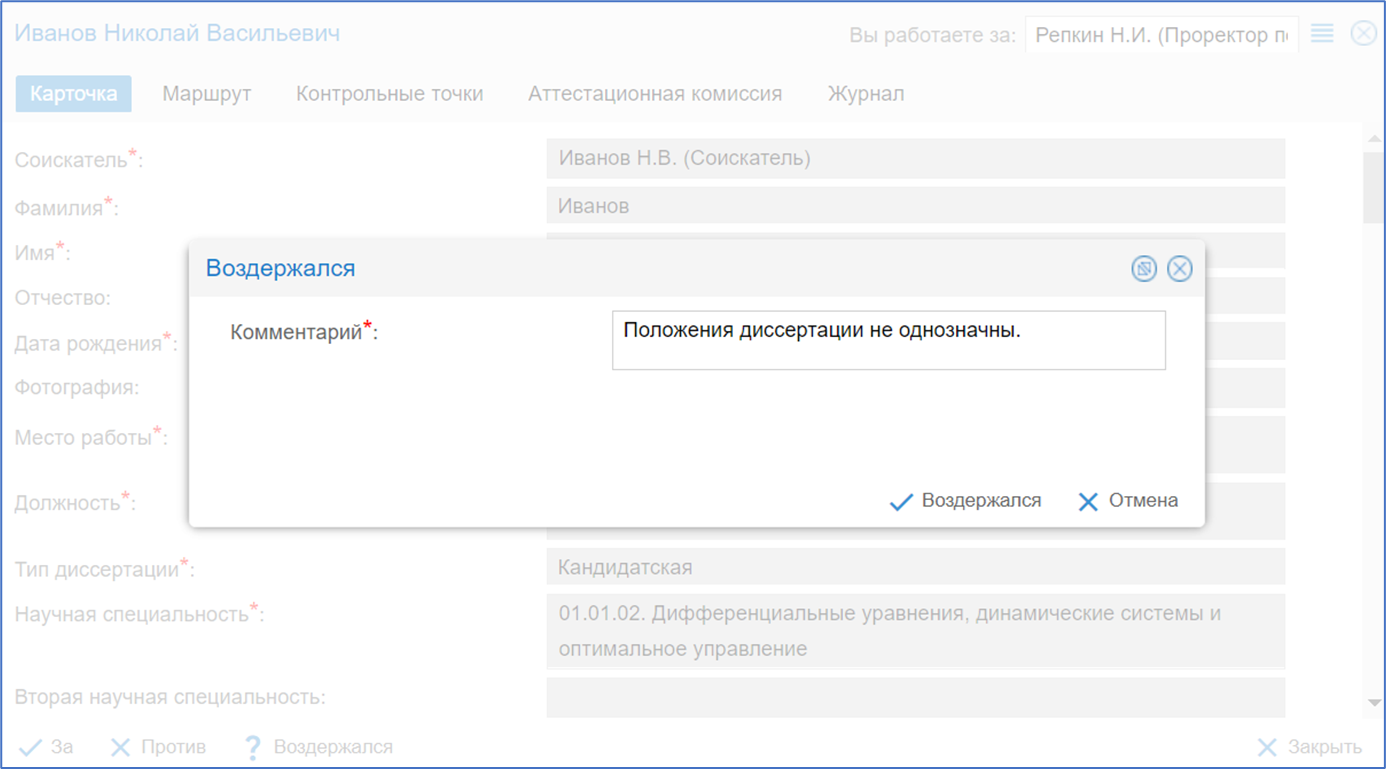Switch to the Журнал tab

[866, 94]
